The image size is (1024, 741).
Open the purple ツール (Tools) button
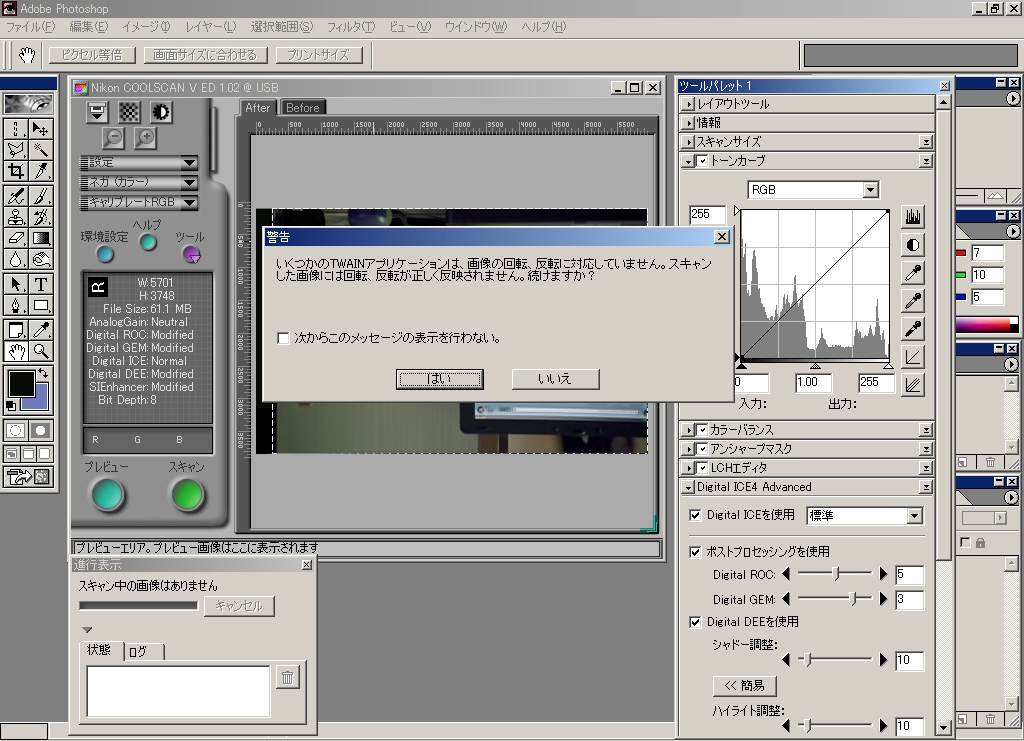pyautogui.click(x=190, y=254)
